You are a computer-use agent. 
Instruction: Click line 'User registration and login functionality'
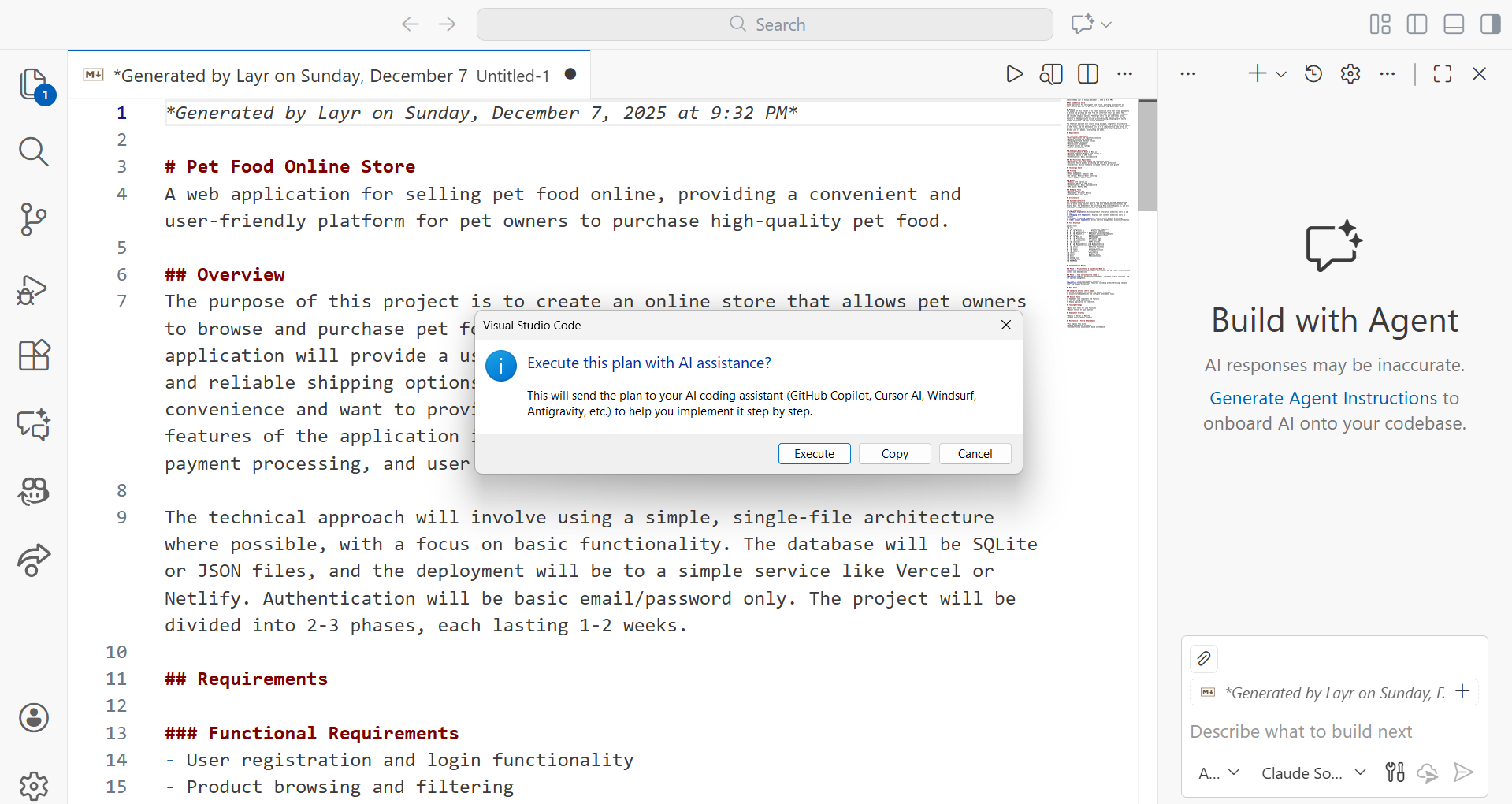pyautogui.click(x=410, y=760)
